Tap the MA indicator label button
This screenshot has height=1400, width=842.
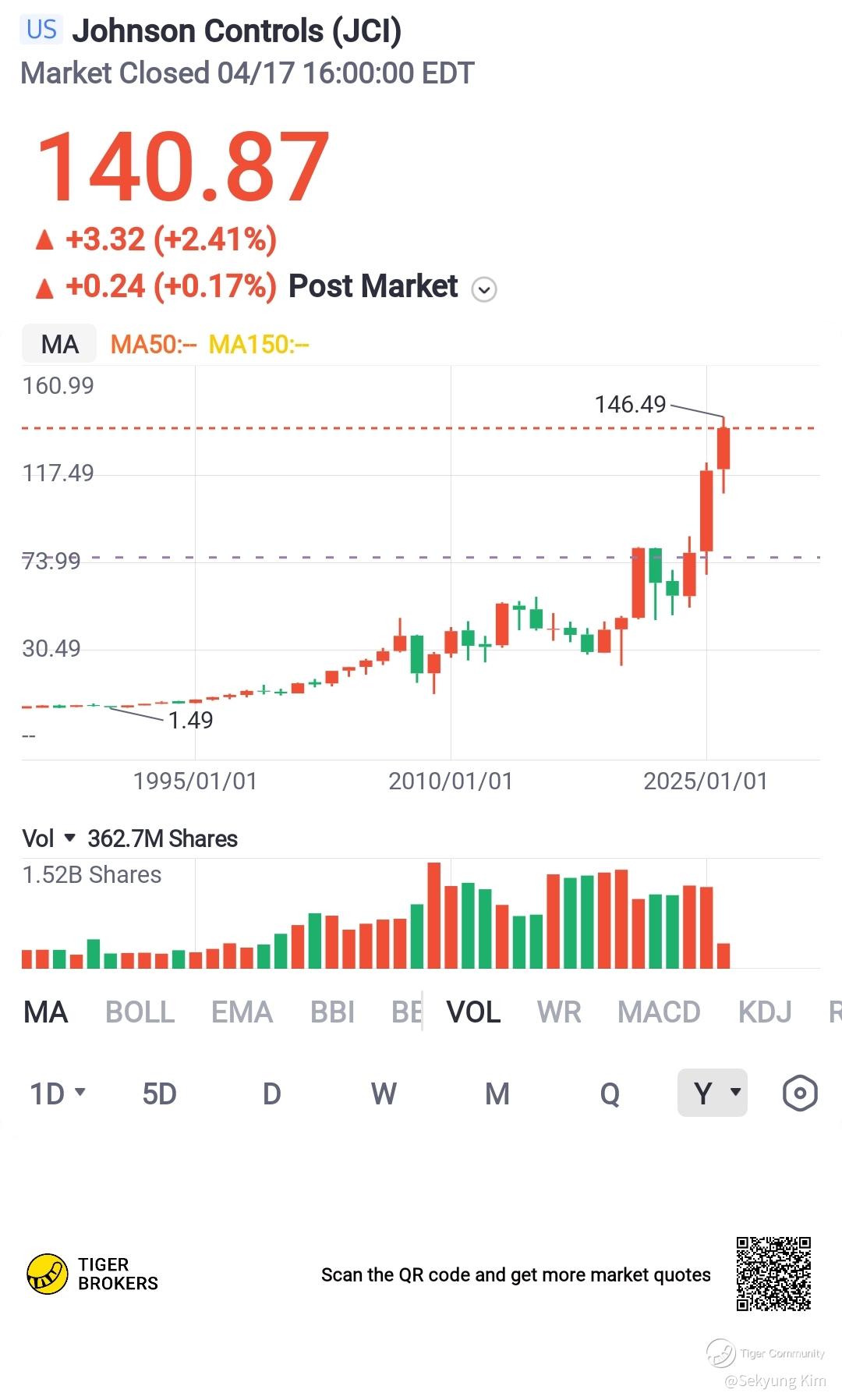click(59, 344)
